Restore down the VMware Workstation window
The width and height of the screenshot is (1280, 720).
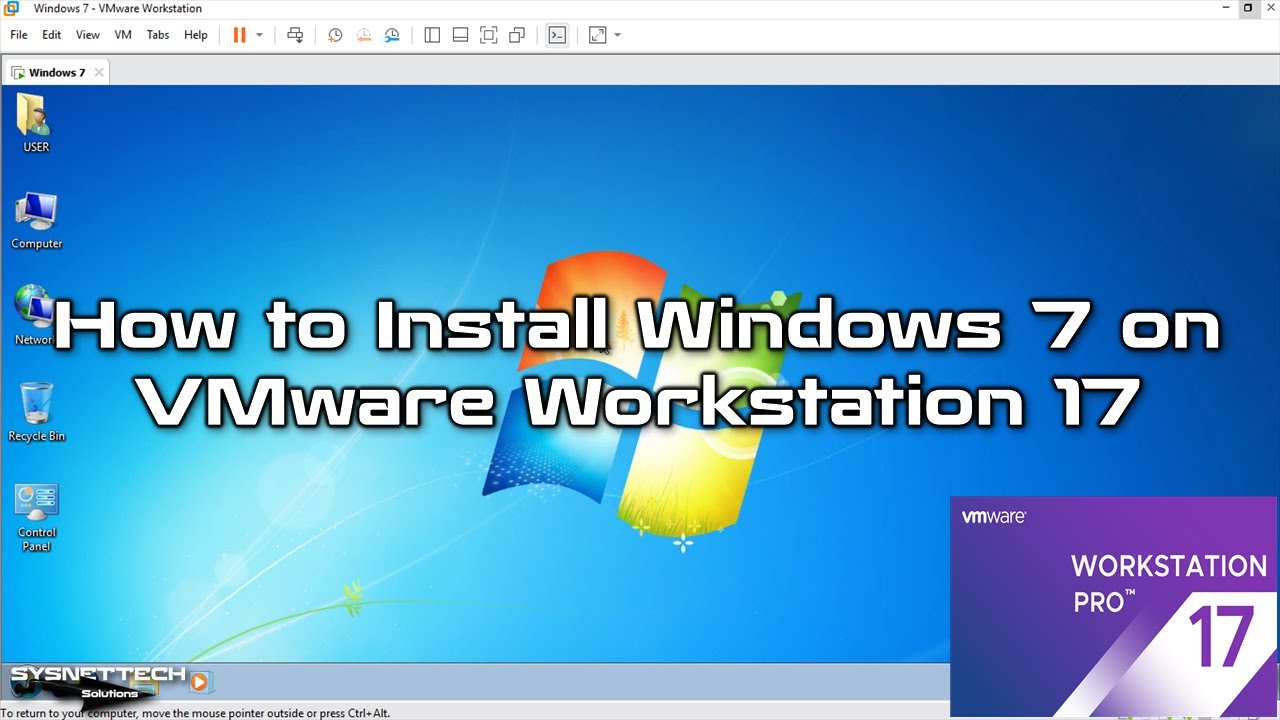(x=1248, y=8)
